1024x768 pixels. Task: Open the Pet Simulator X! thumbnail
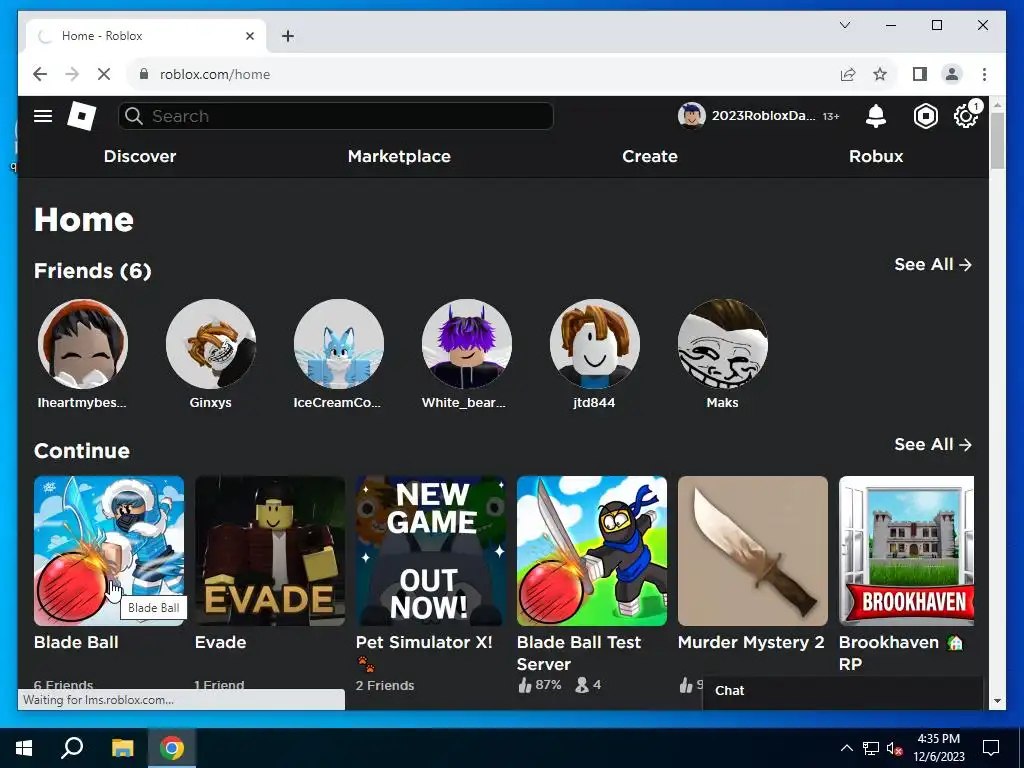tap(431, 551)
